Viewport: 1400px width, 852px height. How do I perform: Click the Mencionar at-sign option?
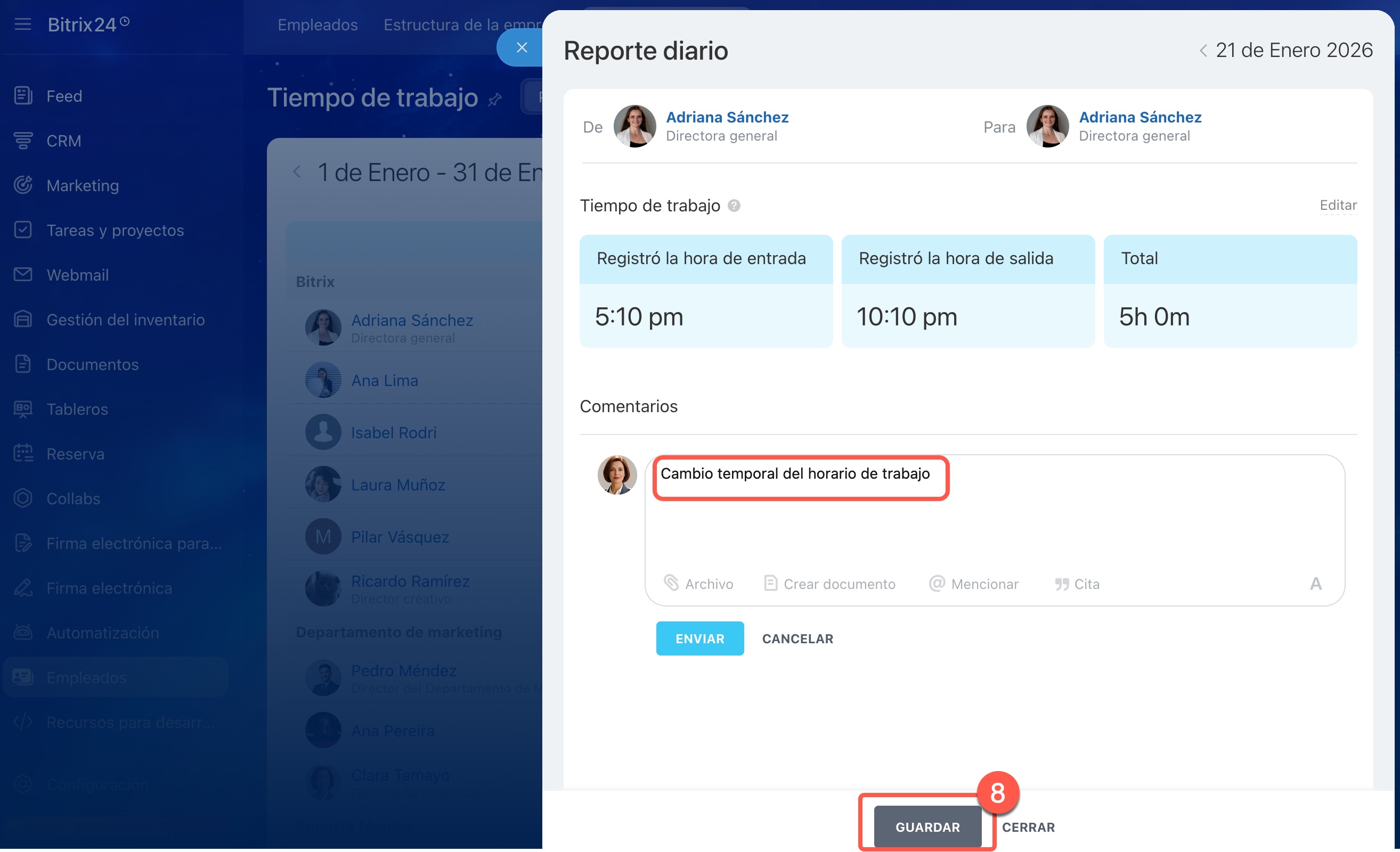[x=974, y=584]
